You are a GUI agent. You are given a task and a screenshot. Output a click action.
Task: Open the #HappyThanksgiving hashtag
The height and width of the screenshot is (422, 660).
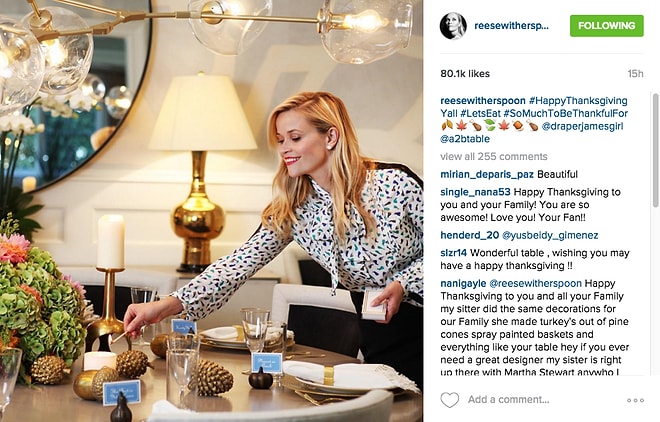(578, 101)
